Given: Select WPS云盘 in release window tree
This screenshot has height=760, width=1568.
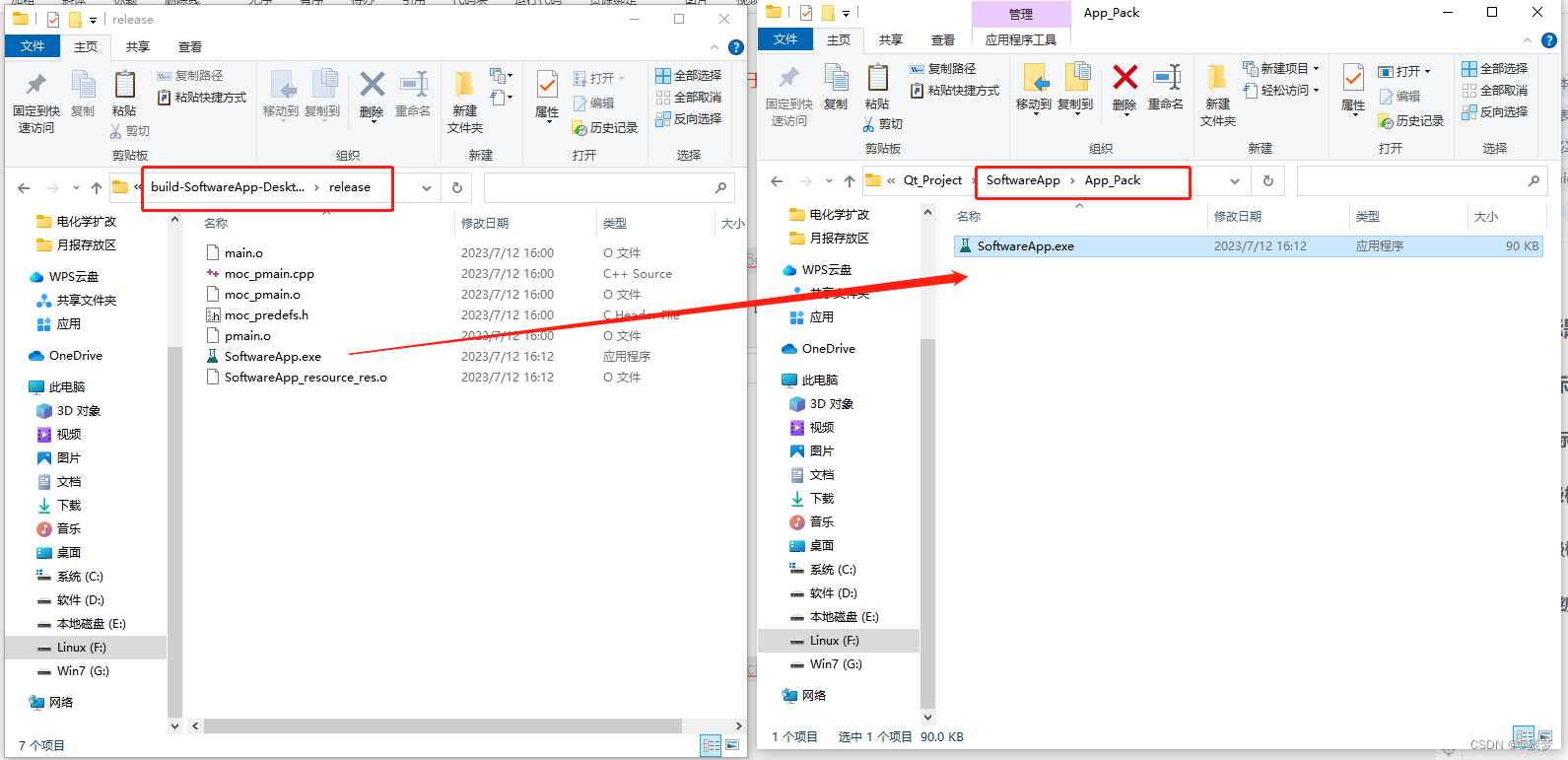Looking at the screenshot, I should click(74, 277).
